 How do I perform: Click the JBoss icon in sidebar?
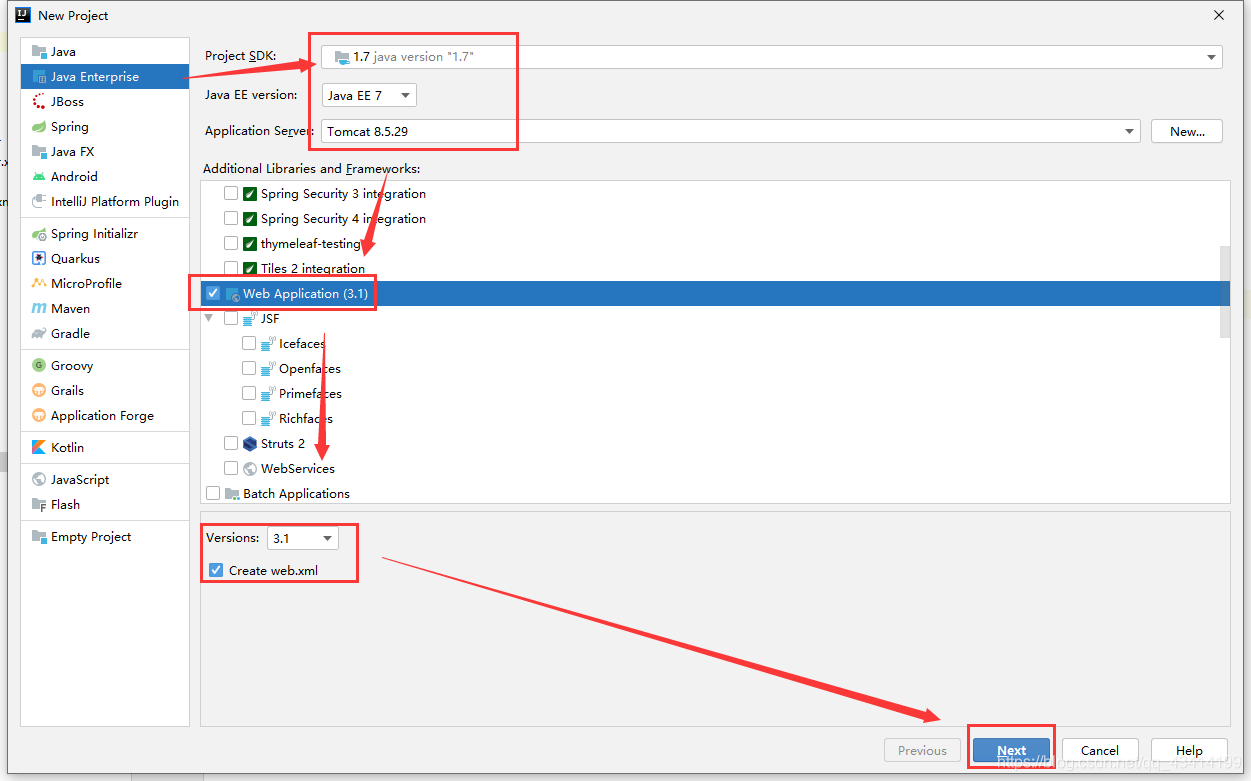39,102
